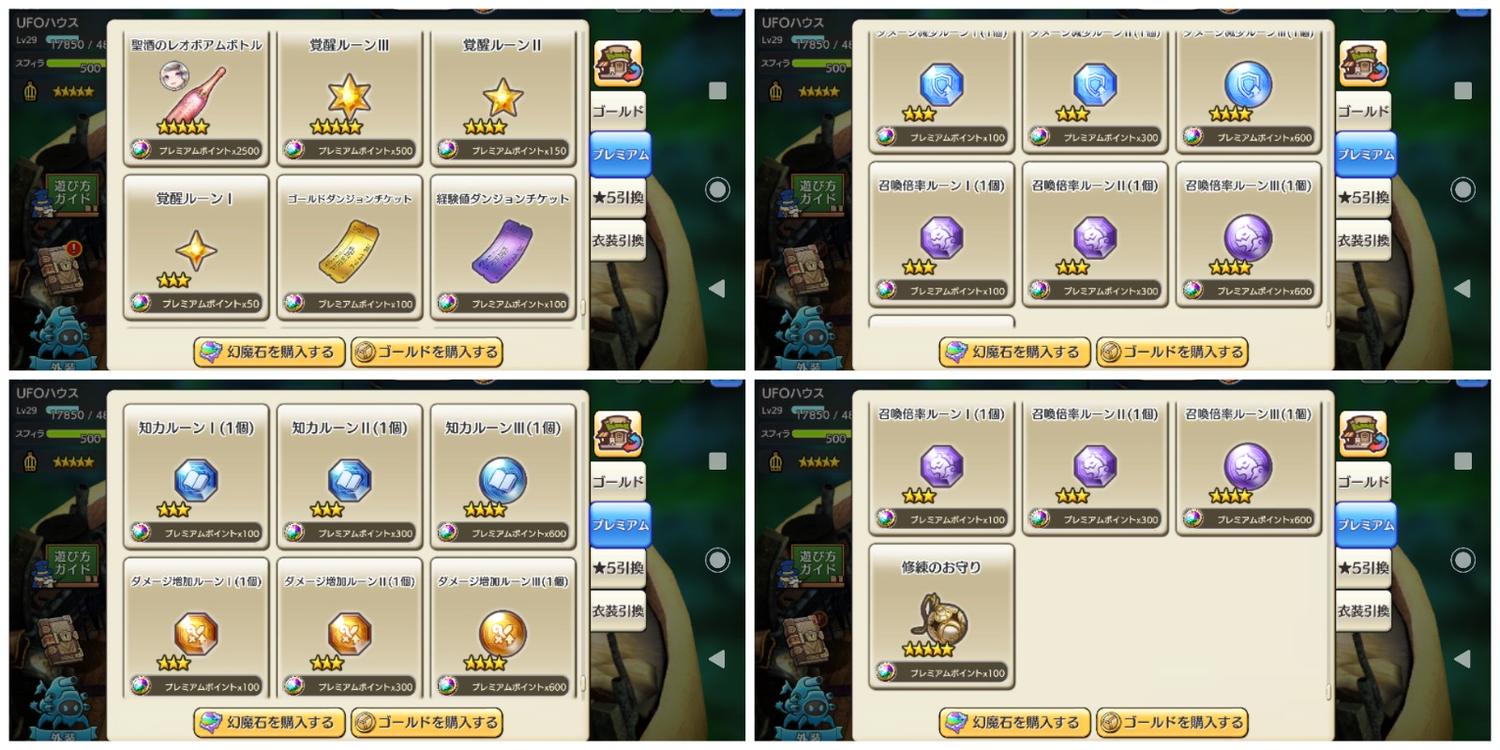Open the ゴールド tab beside the 覚醒ルーン list
The height and width of the screenshot is (750, 1500).
click(x=617, y=112)
